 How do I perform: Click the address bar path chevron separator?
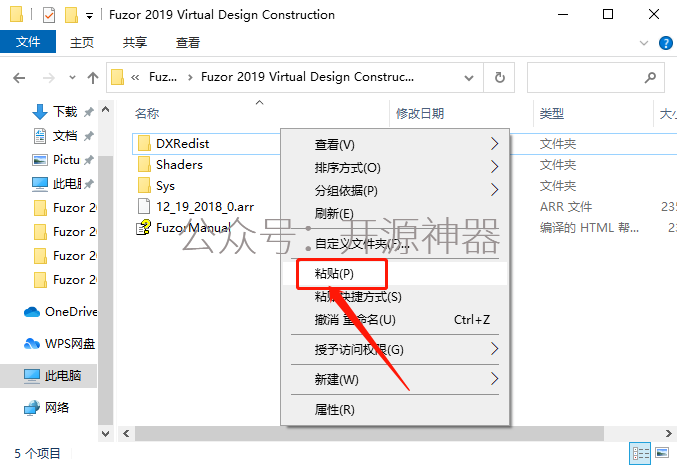(190, 78)
